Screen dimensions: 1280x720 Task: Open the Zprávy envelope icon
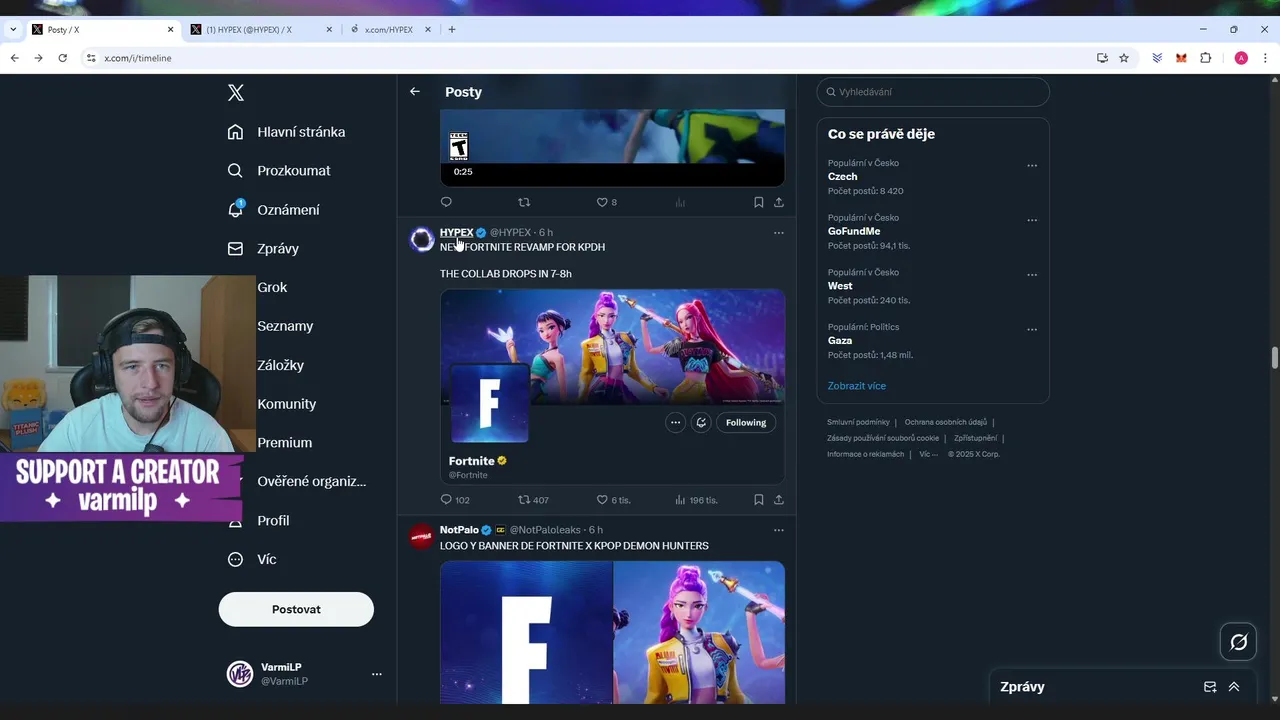[x=235, y=248]
